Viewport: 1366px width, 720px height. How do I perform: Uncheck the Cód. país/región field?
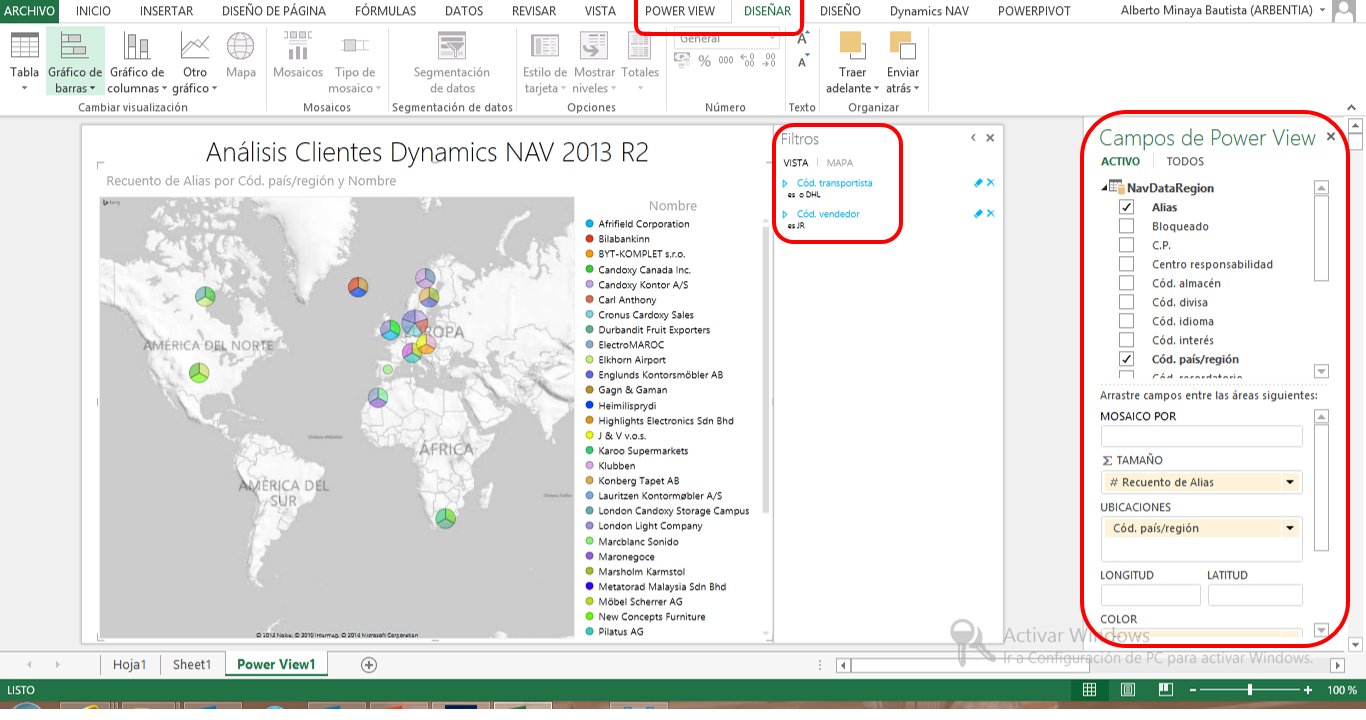coord(1127,359)
